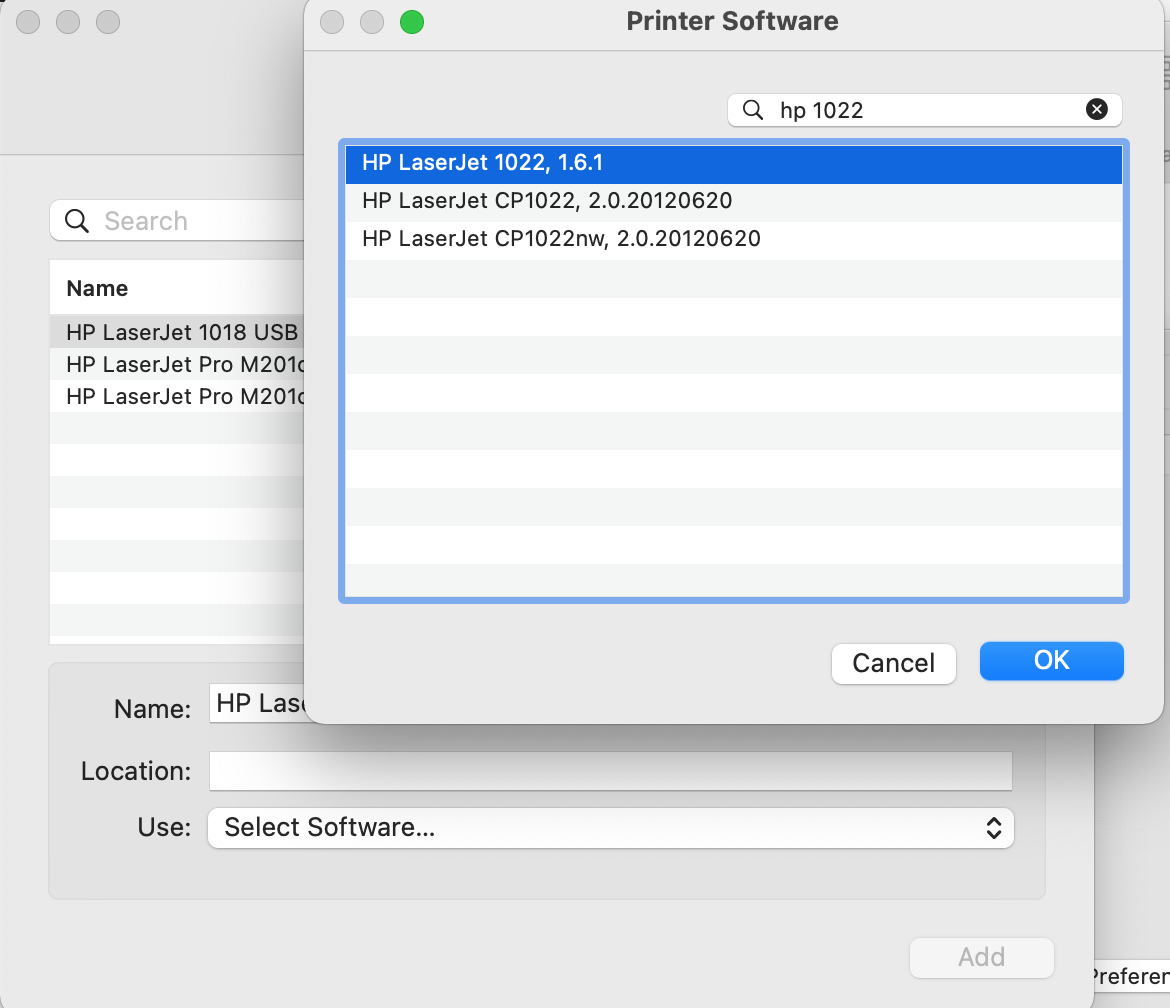Click Search field in Add Printer window

coord(178,221)
